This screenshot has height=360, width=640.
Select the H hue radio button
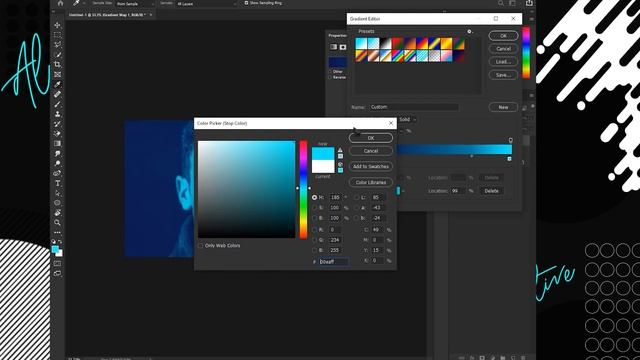coord(314,197)
